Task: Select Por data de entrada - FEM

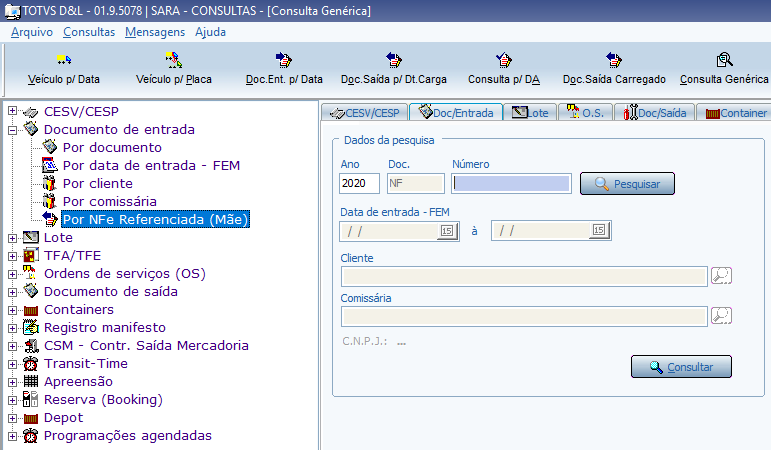Action: pos(151,166)
